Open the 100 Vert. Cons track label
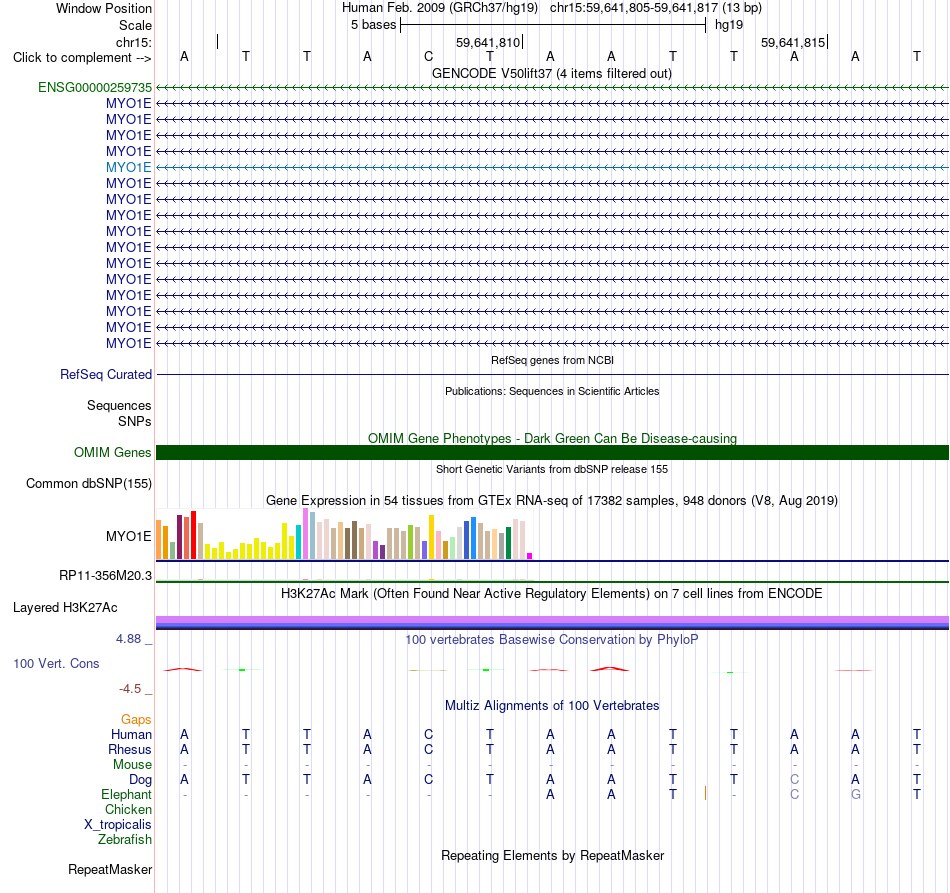 click(x=56, y=663)
